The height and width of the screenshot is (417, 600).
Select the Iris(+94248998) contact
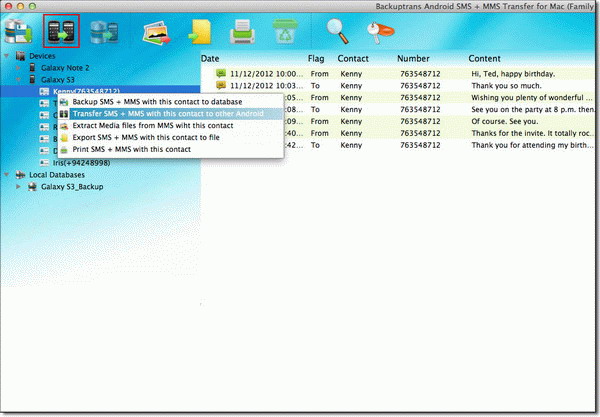coord(82,163)
